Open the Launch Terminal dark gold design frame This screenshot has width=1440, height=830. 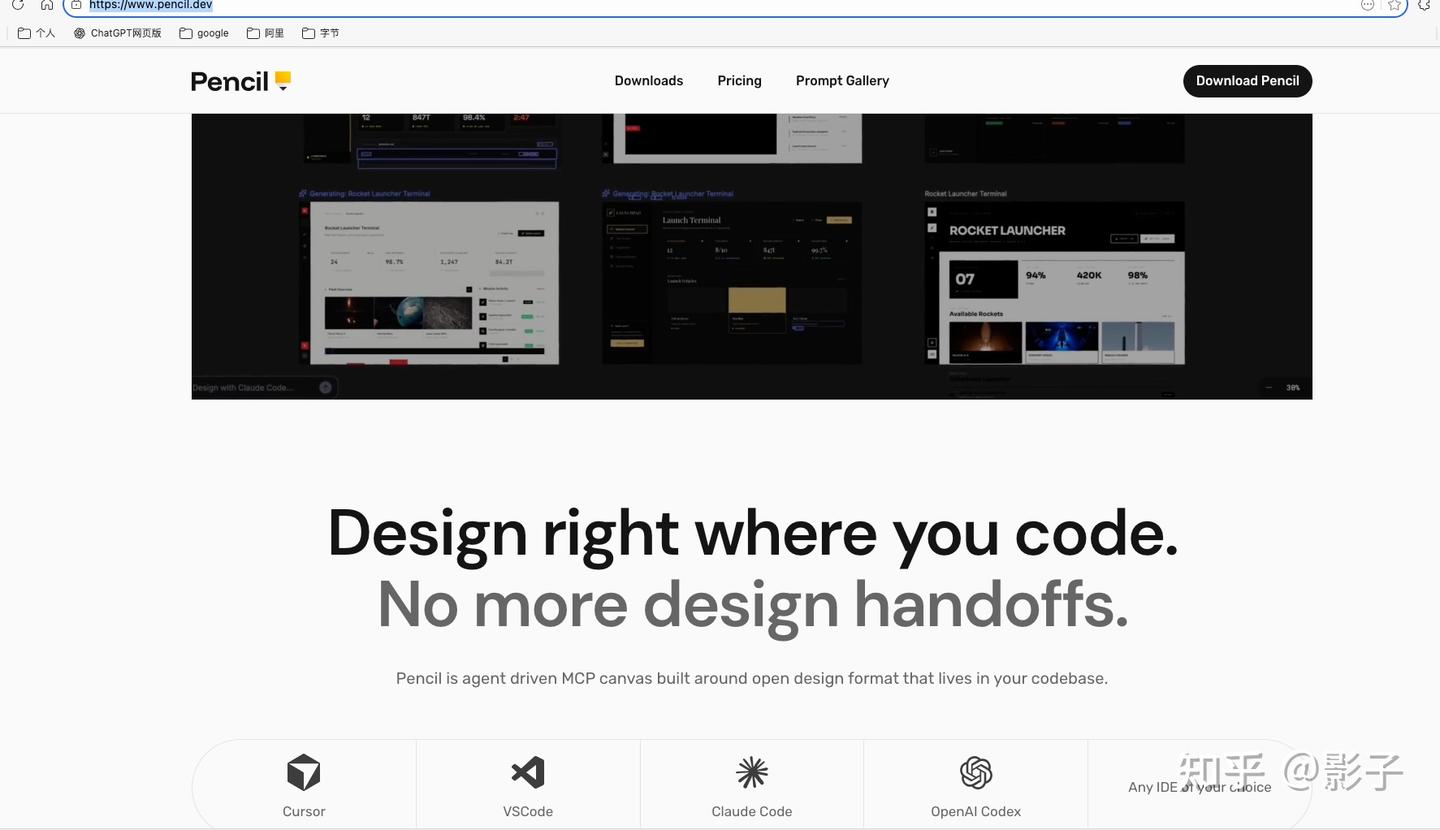click(x=732, y=283)
